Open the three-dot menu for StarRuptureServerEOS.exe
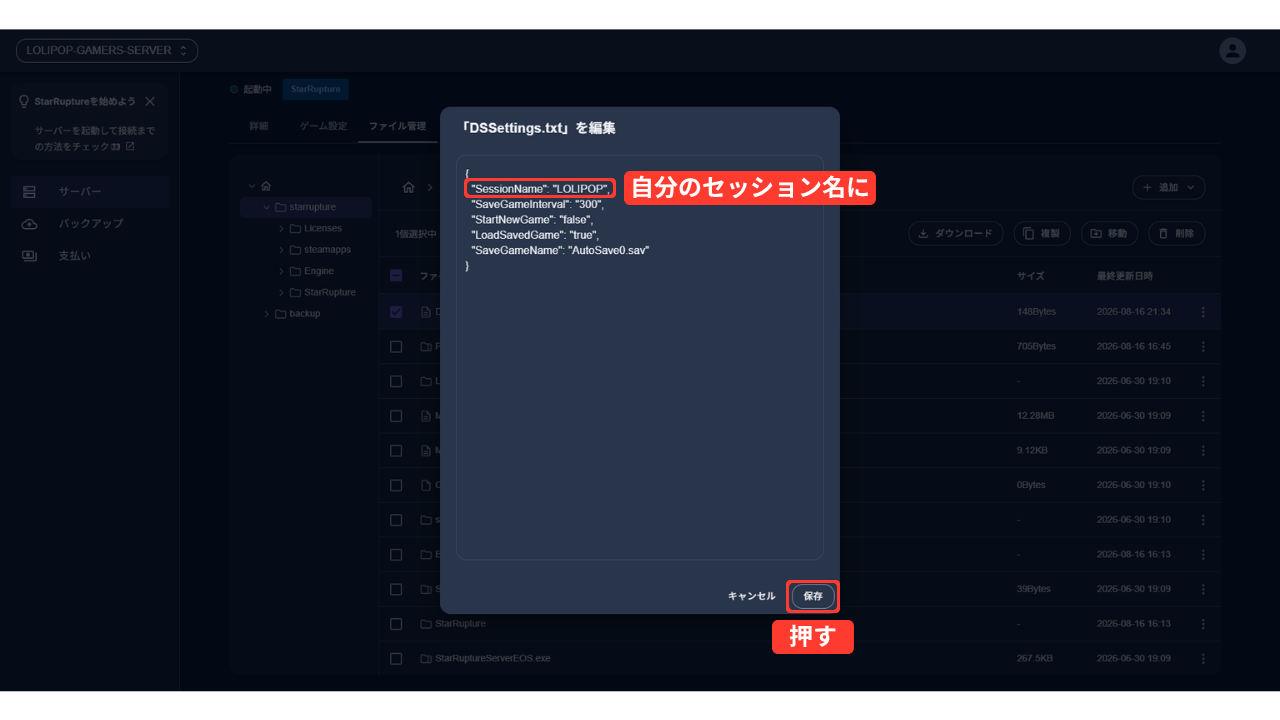 click(x=1203, y=659)
